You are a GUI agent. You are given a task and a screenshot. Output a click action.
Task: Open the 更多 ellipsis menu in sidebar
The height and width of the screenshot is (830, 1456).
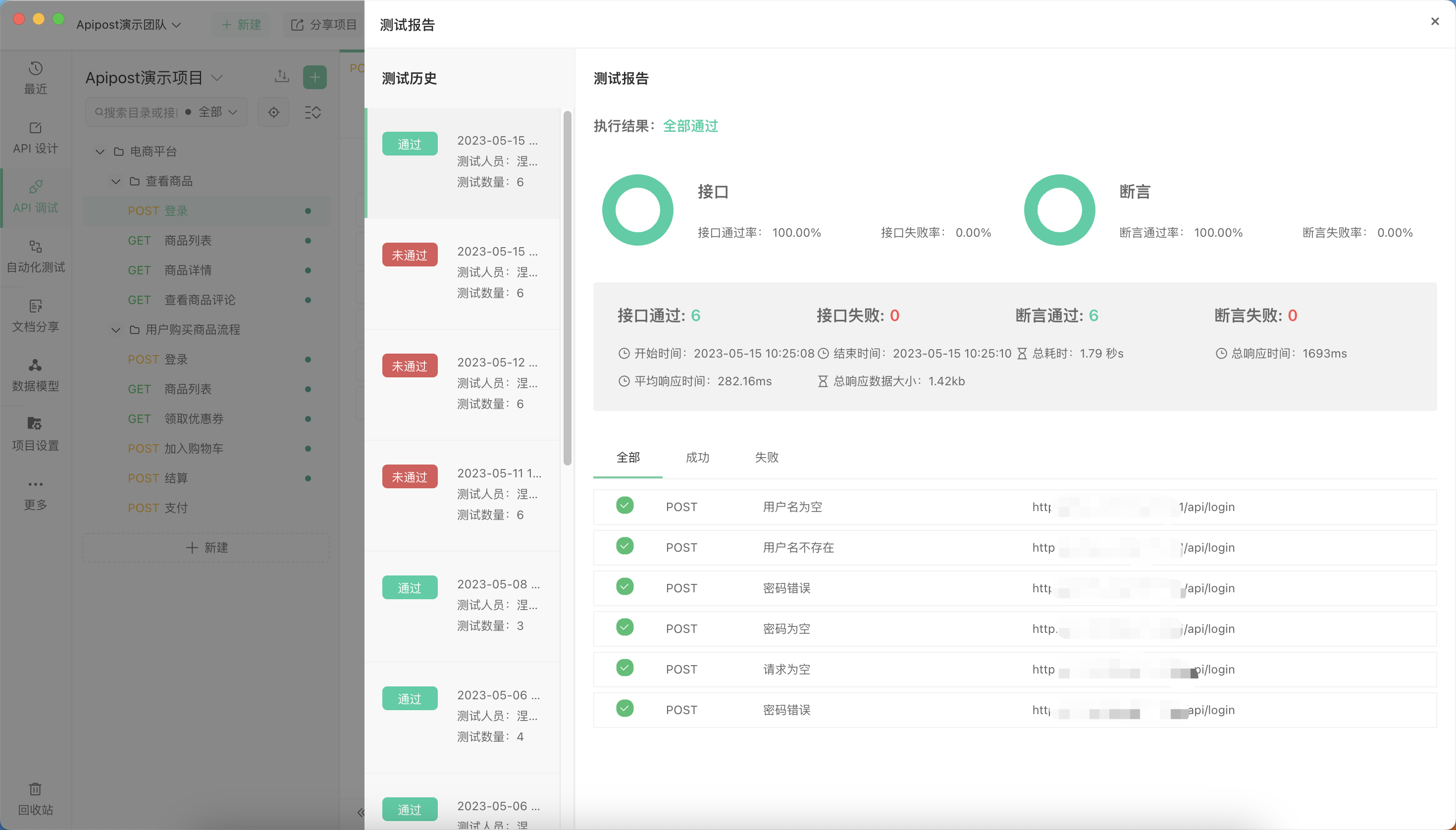(x=35, y=494)
